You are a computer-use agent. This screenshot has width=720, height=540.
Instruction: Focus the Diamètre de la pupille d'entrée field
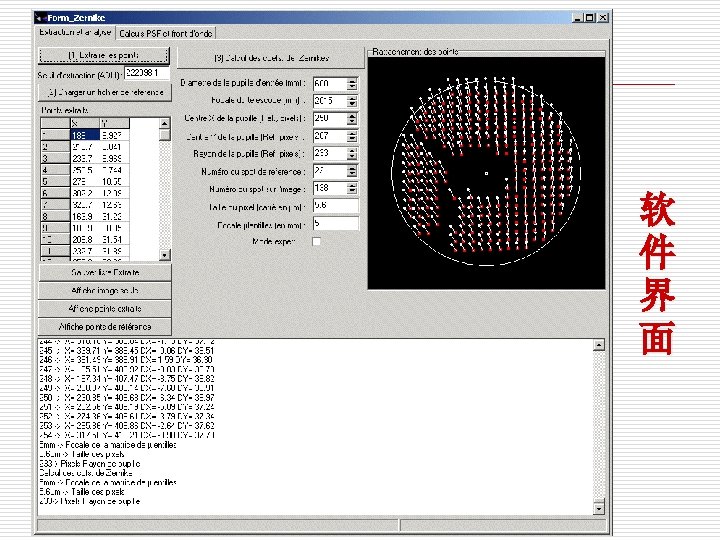[x=330, y=84]
